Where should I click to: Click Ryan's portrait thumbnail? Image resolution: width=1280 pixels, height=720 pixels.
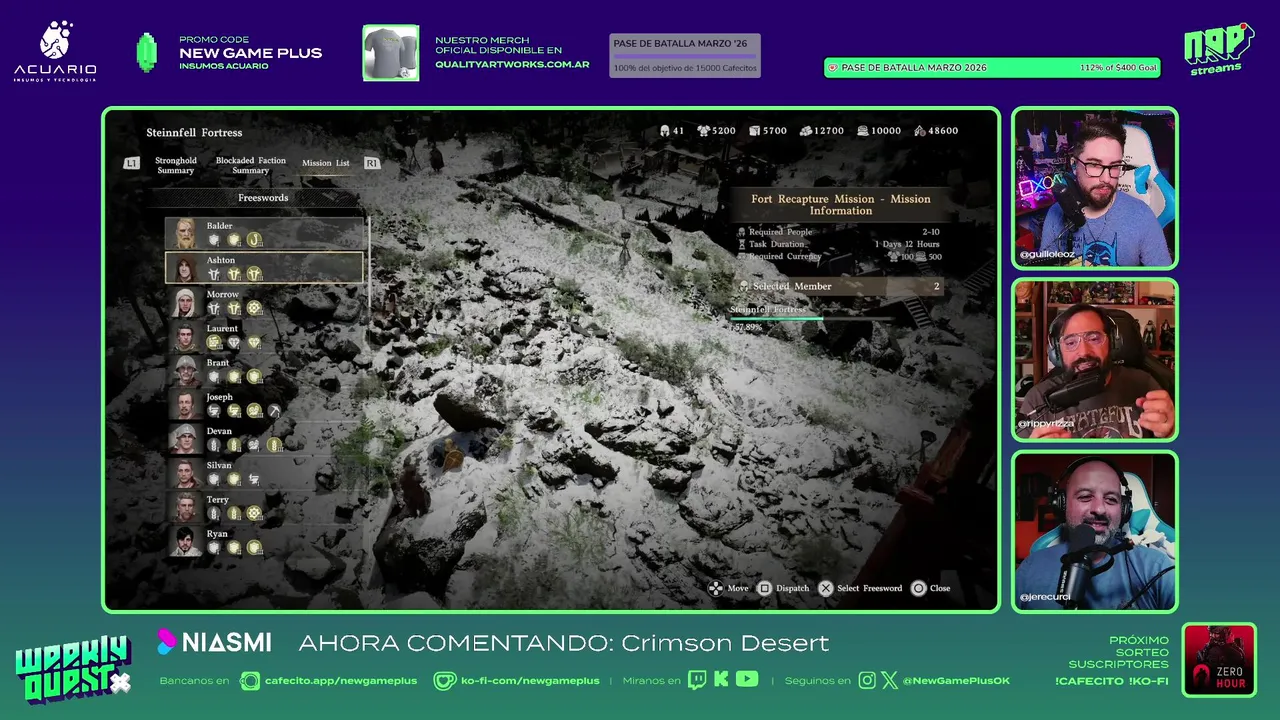point(185,541)
